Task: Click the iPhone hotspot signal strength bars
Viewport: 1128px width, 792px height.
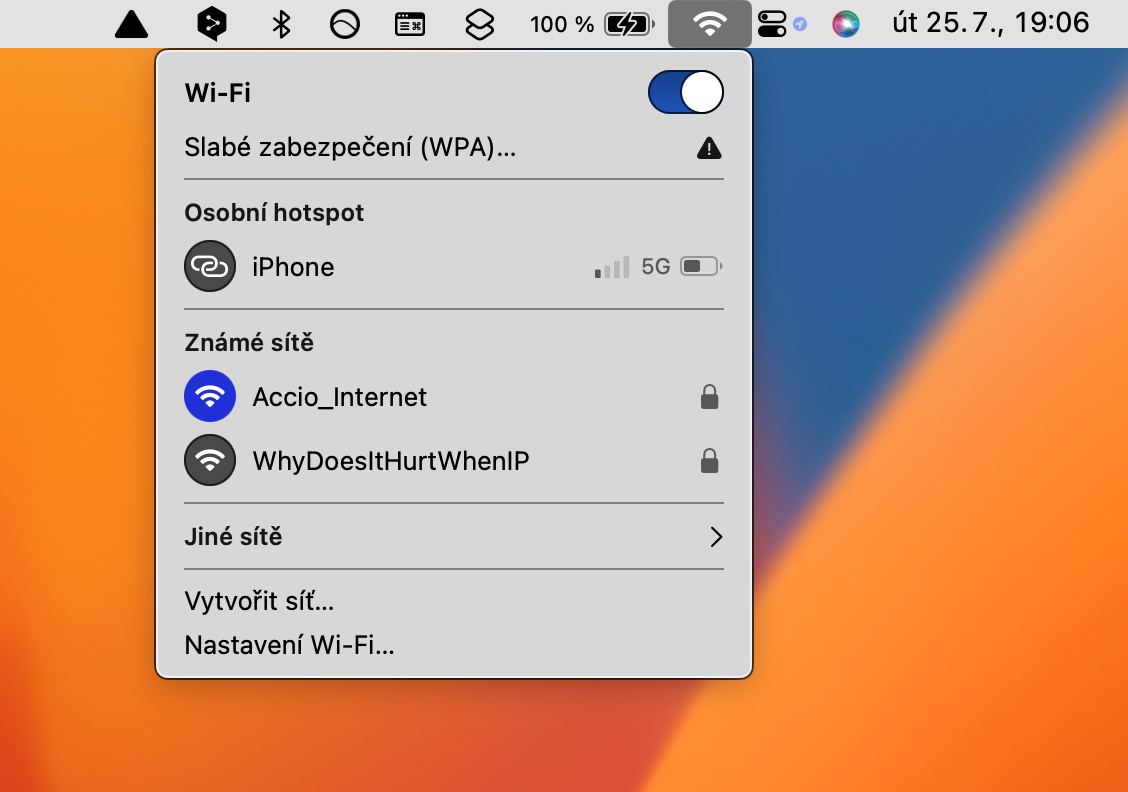Action: (x=611, y=267)
